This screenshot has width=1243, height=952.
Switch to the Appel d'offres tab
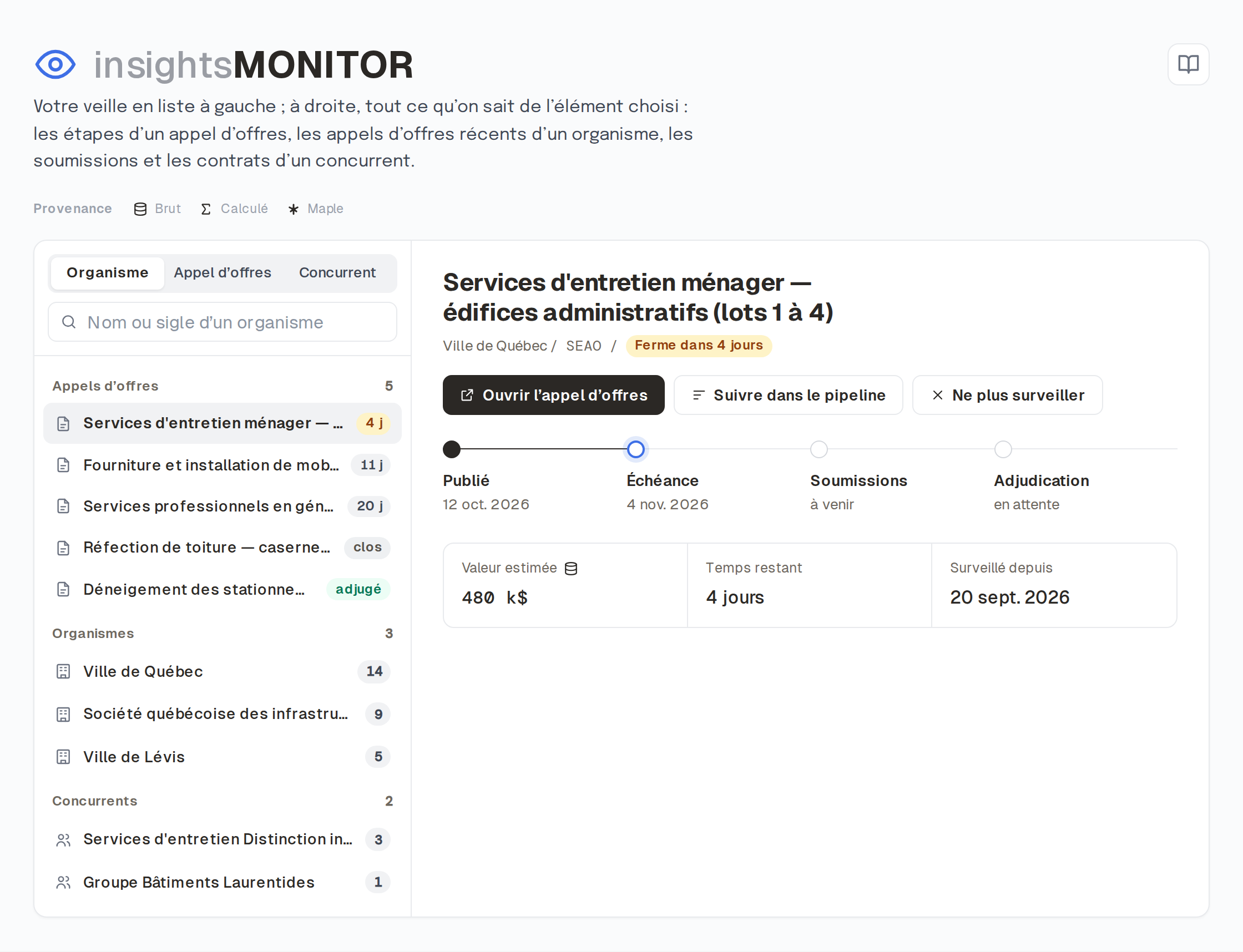coord(222,273)
